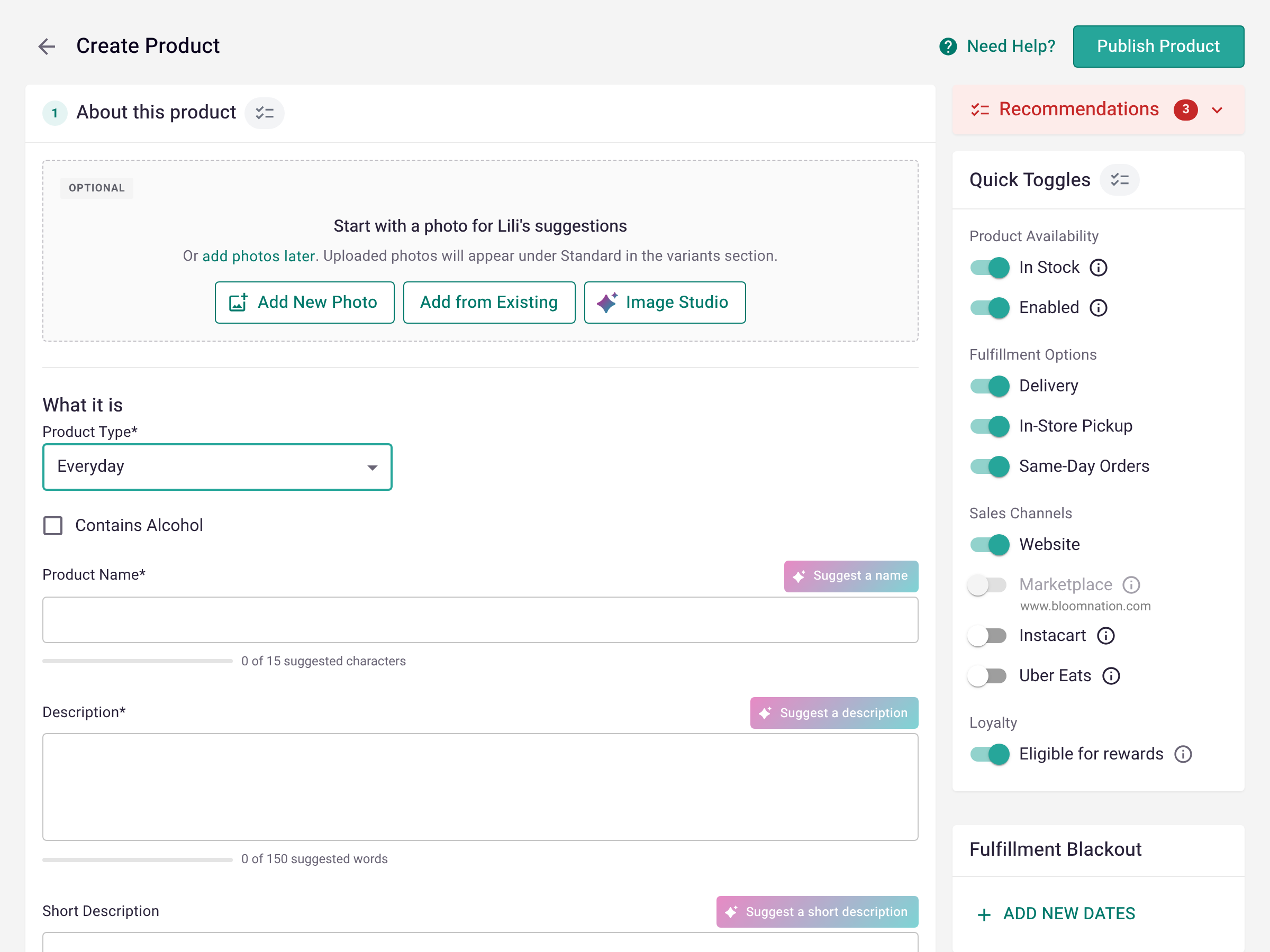Click Add from Existing button
The height and width of the screenshot is (952, 1270).
pyautogui.click(x=489, y=303)
